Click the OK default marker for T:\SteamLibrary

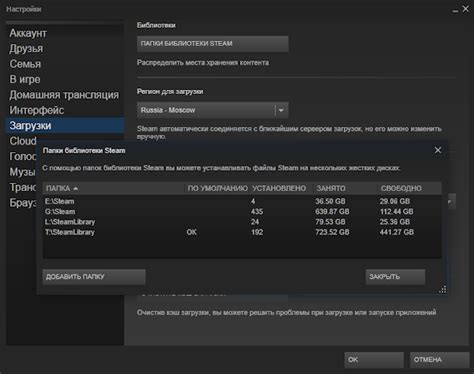tap(191, 232)
